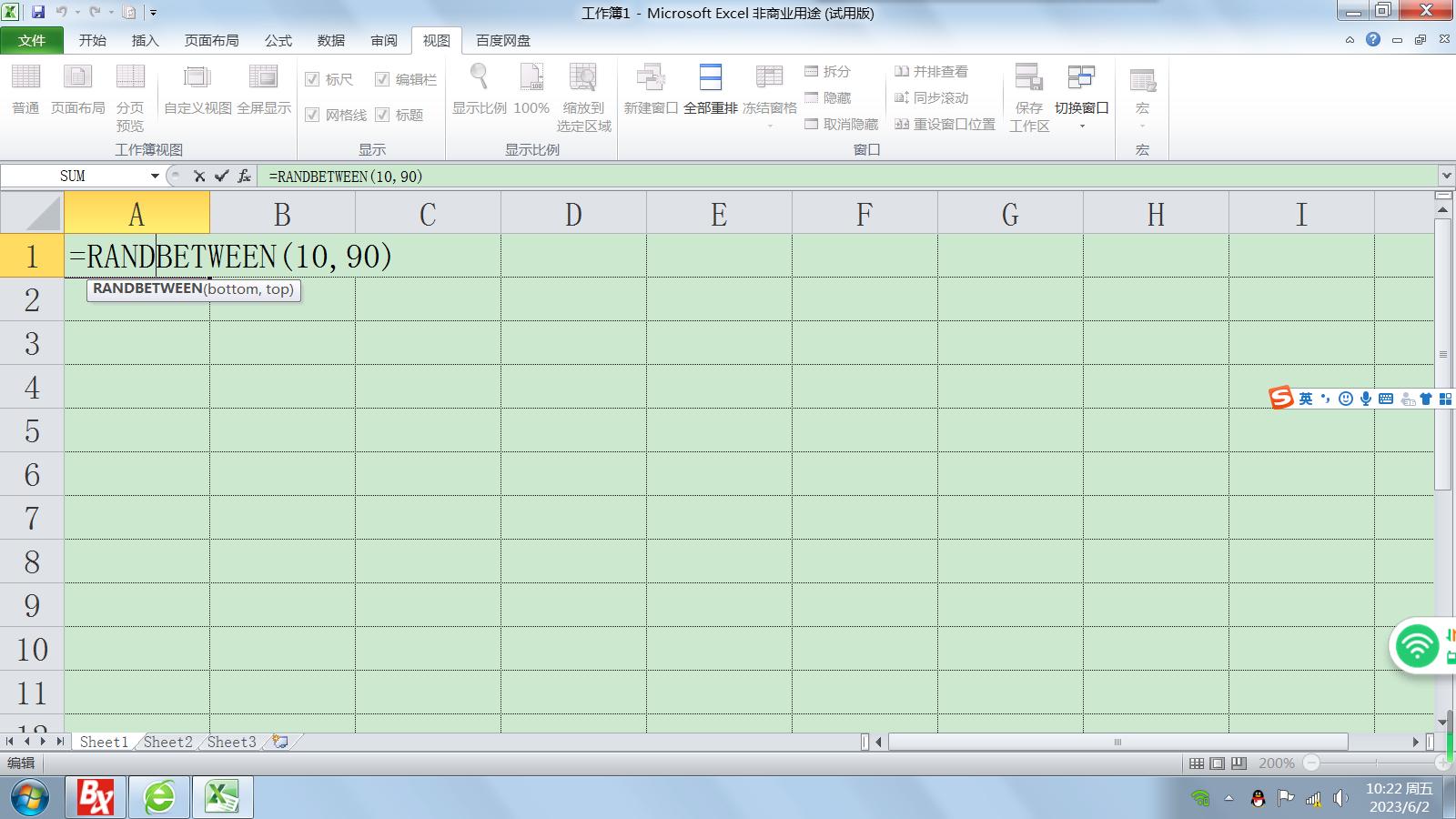Click the Insert Function fx icon
This screenshot has height=819, width=1456.
[x=244, y=177]
